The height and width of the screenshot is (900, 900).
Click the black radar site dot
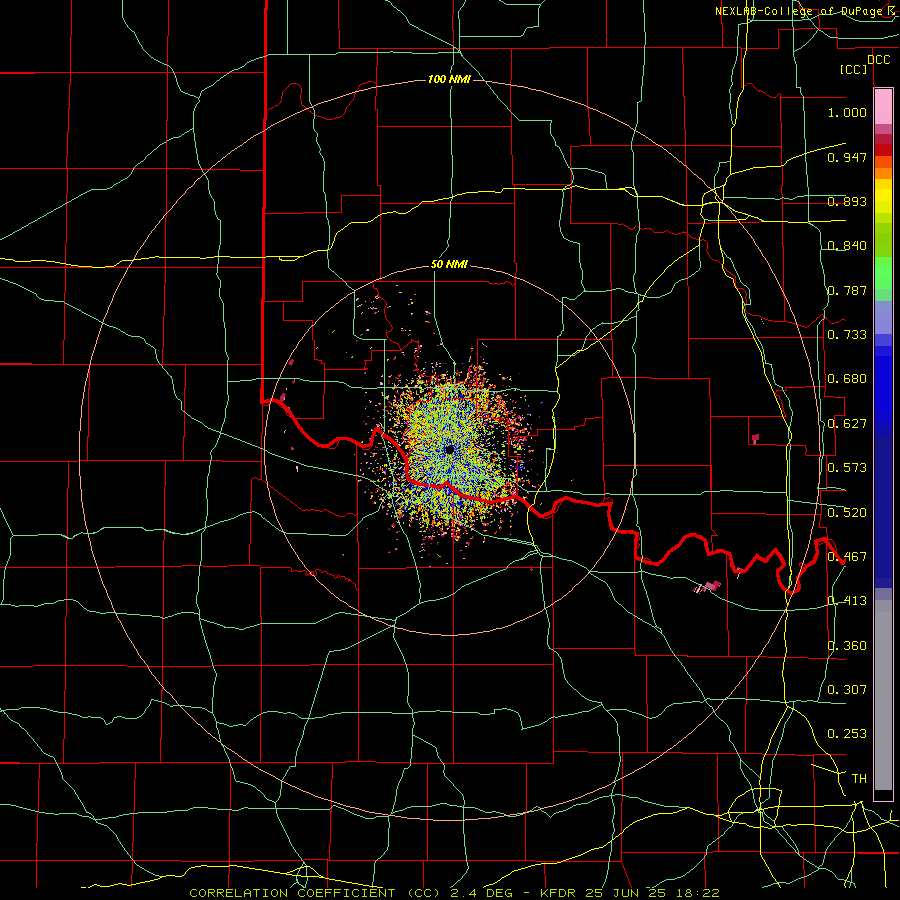[x=449, y=449]
